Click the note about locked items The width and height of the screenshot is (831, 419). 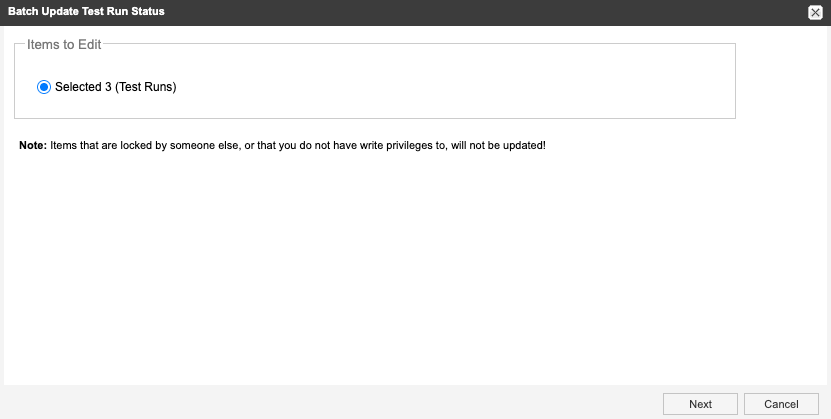coord(282,145)
